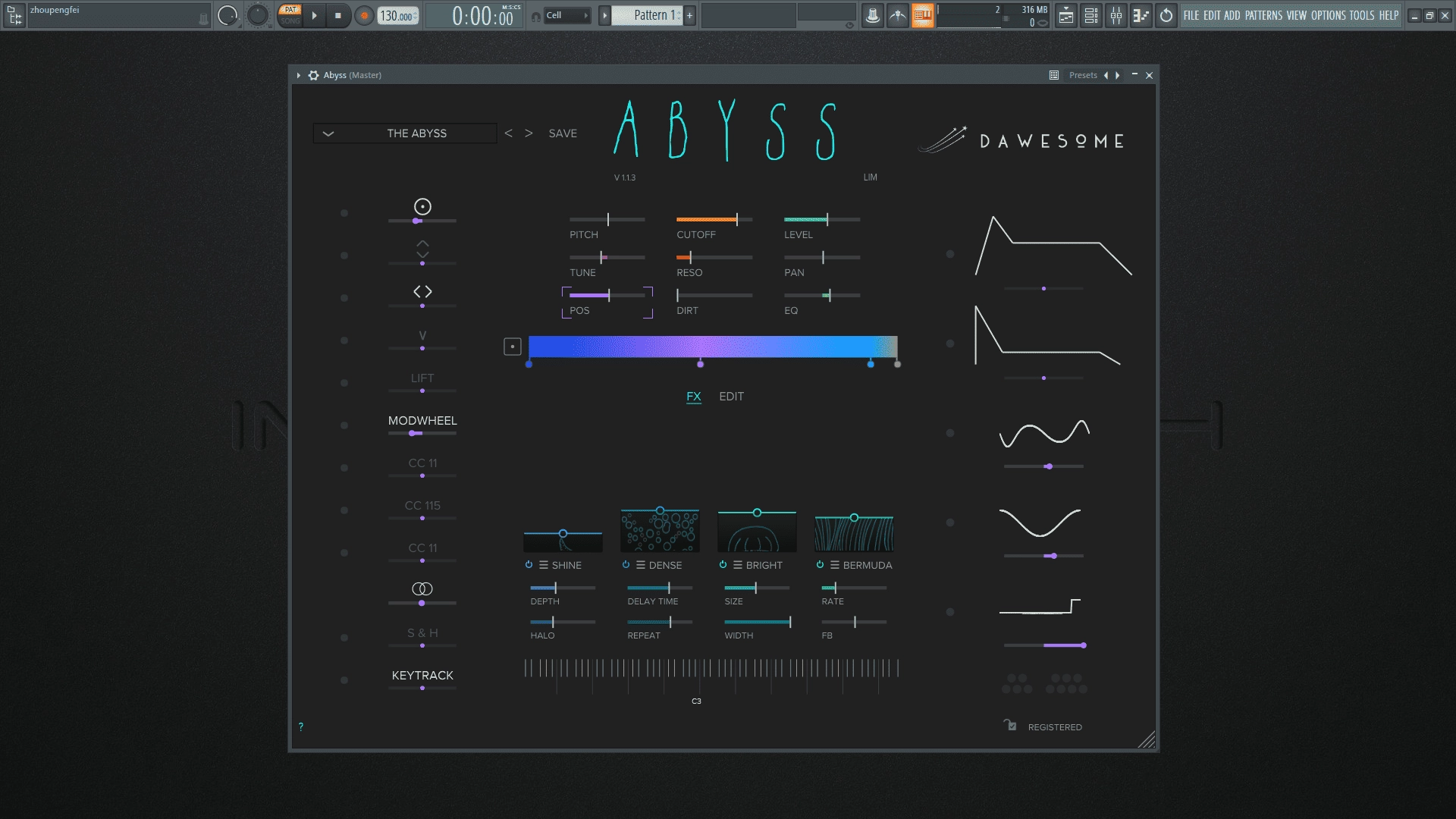Open the PATTERNS menu
This screenshot has width=1456, height=819.
coord(1263,15)
